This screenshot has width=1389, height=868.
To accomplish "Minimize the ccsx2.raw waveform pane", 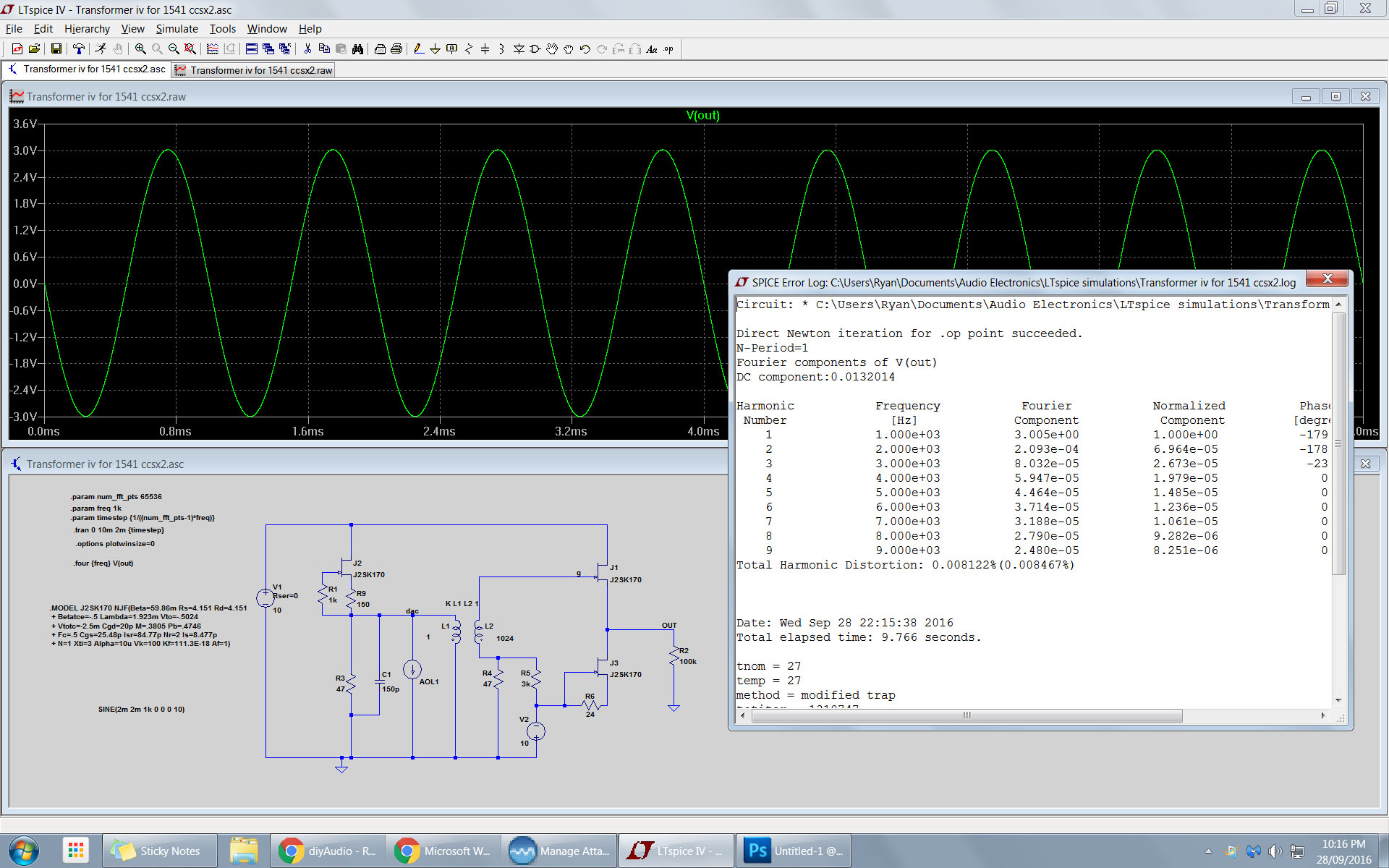I will [x=1306, y=96].
